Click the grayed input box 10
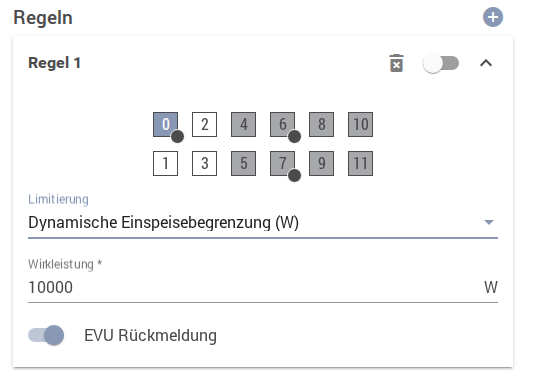Image resolution: width=533 pixels, height=376 pixels. pyautogui.click(x=360, y=124)
